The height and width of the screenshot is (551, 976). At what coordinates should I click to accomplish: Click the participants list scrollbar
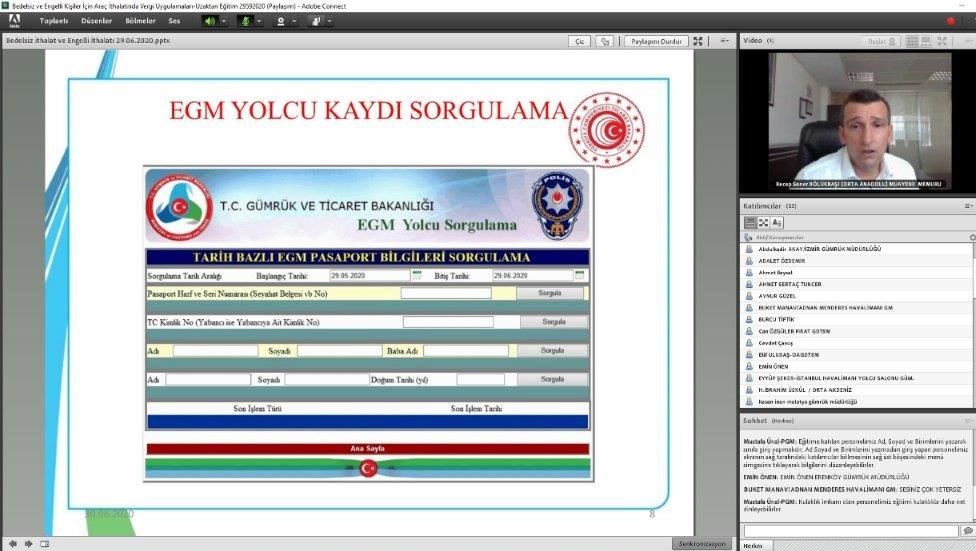tap(972, 320)
